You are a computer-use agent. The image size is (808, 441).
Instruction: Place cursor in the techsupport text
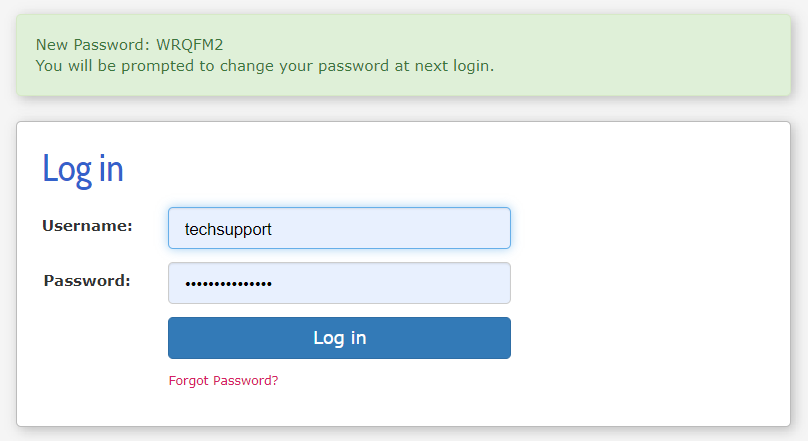(228, 229)
